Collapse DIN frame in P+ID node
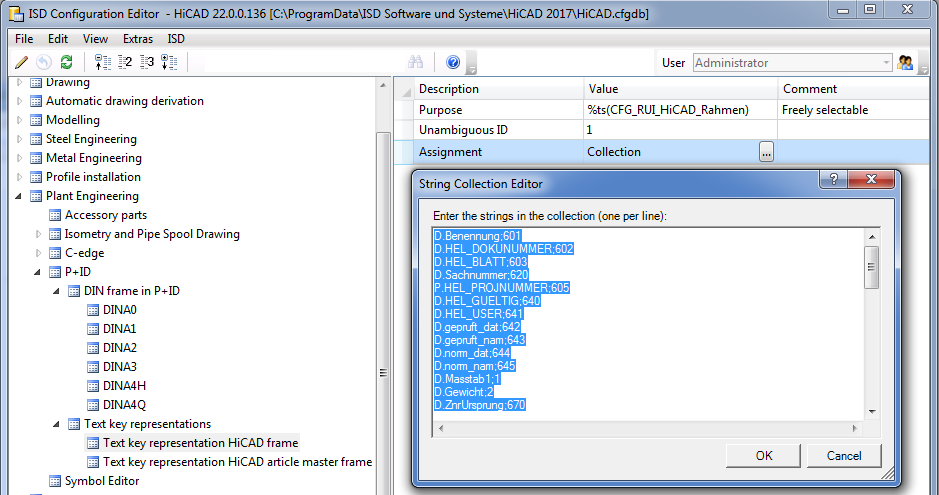Screen dimensions: 939x495 point(57,291)
